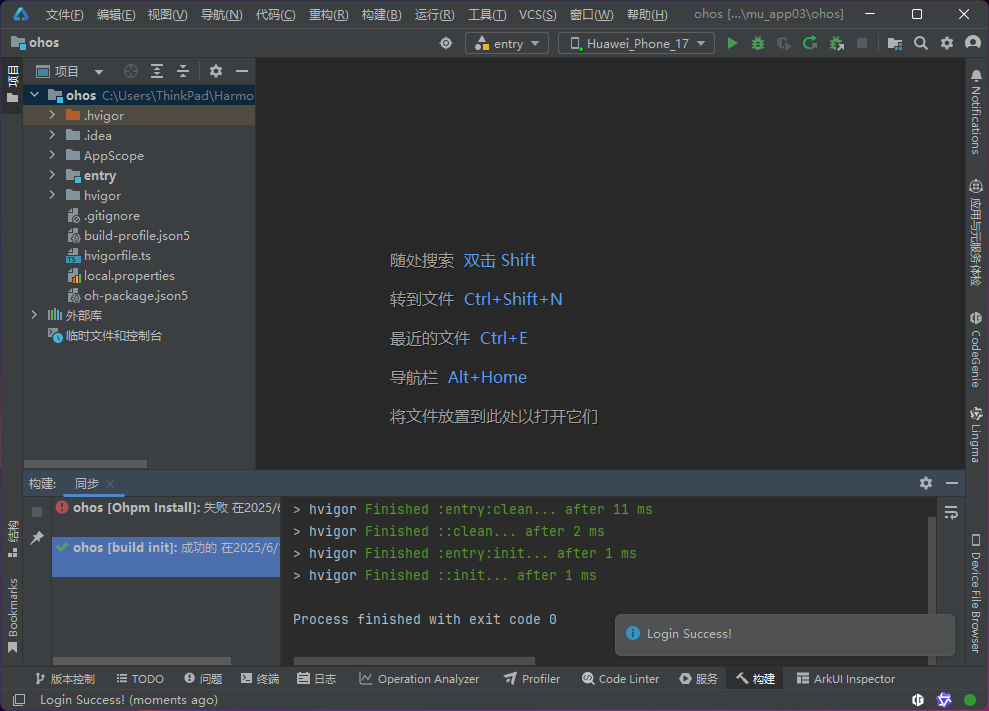Open search everywhere magnifier icon

coord(920,43)
